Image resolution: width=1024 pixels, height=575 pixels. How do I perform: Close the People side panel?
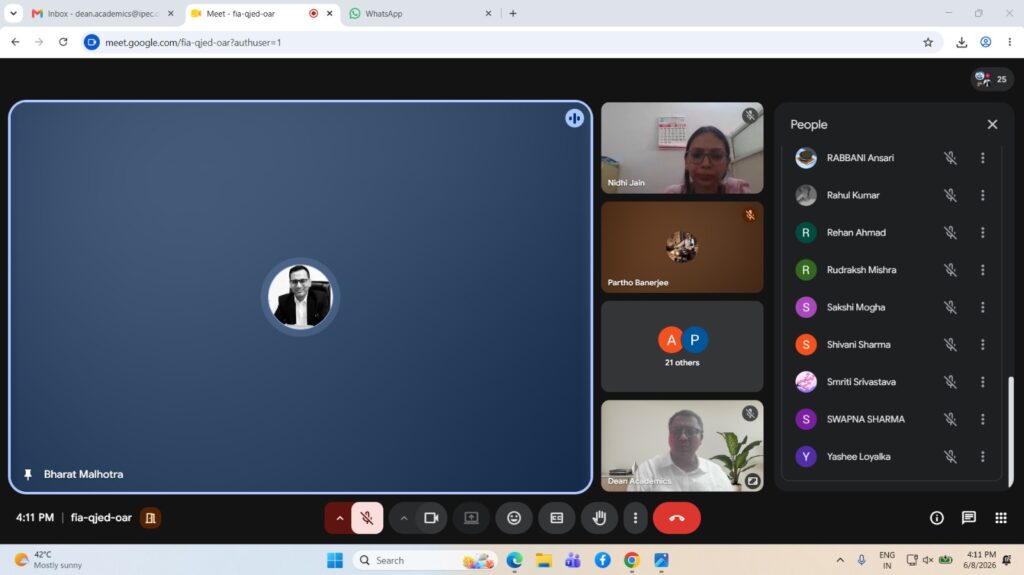pyautogui.click(x=992, y=124)
